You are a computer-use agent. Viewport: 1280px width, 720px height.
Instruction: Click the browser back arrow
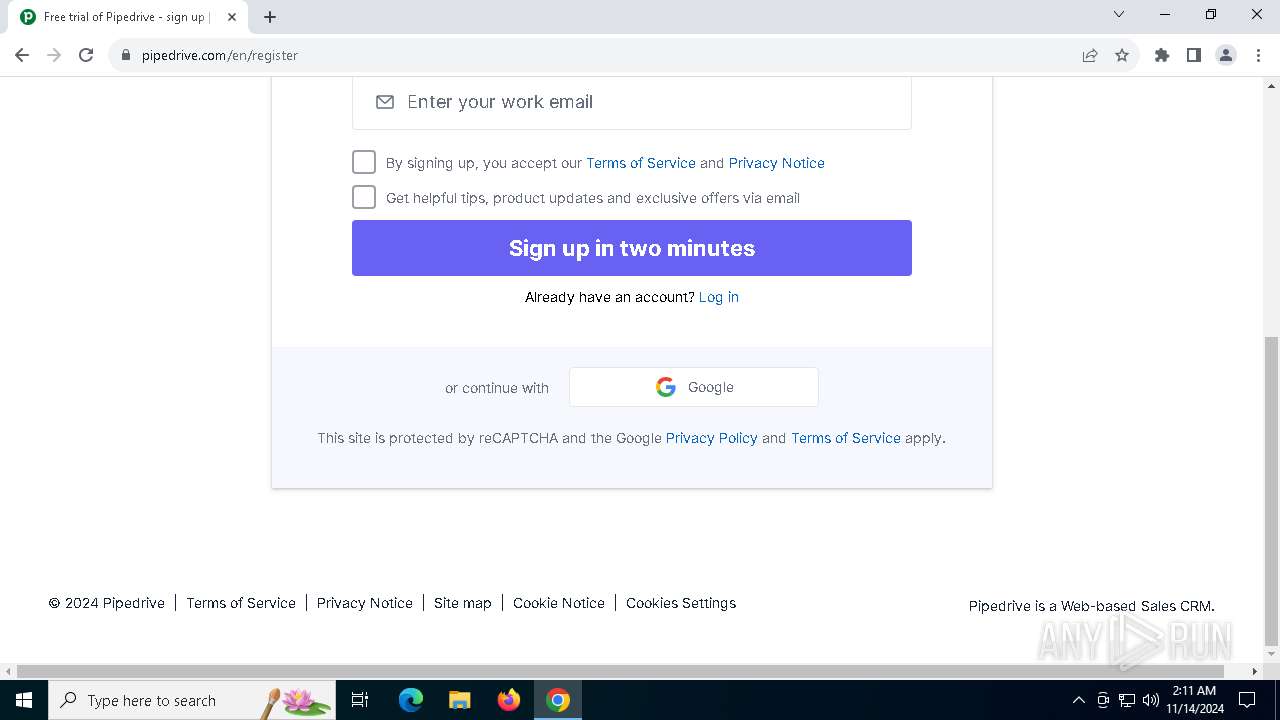[x=22, y=55]
